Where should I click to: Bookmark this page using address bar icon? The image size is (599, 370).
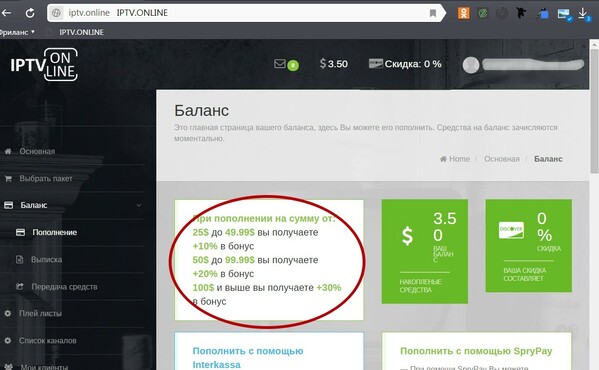pos(433,13)
